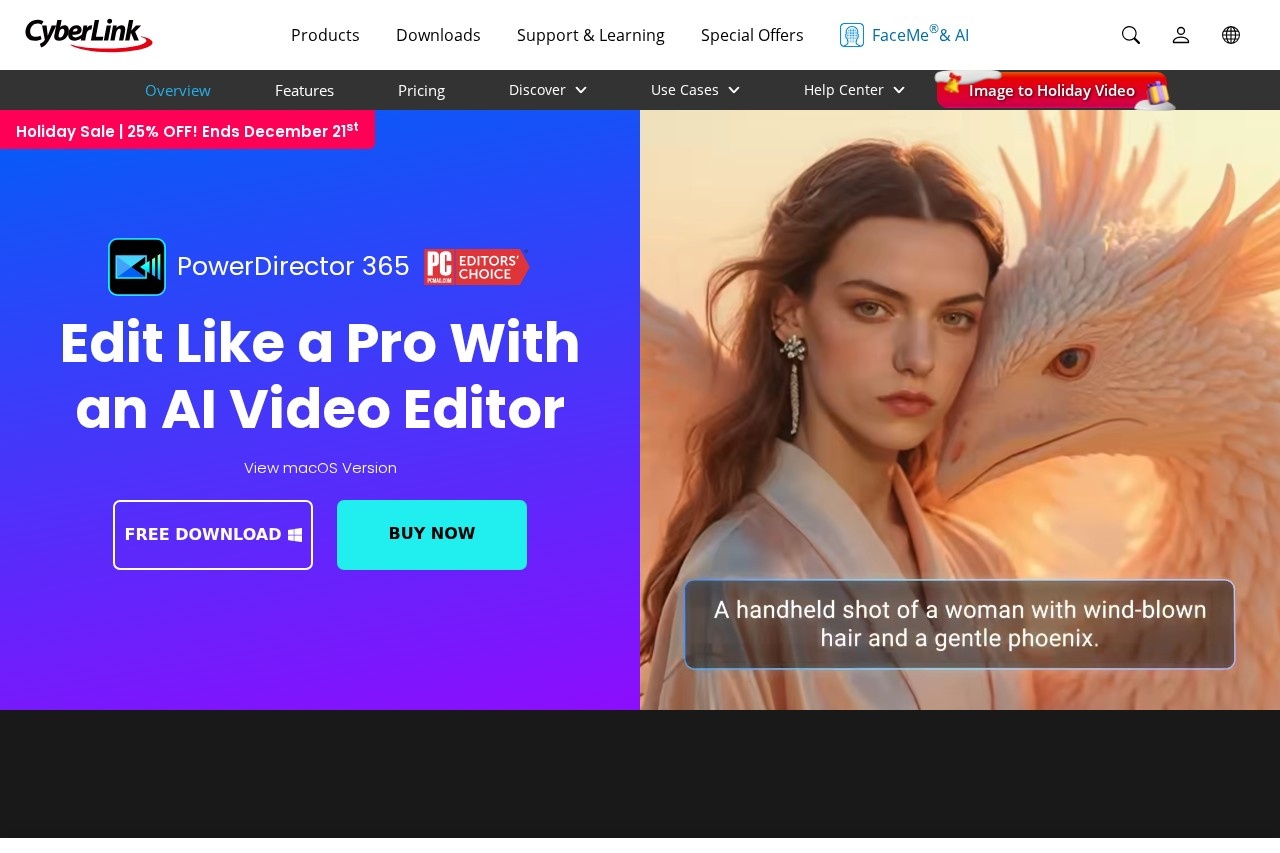1280x853 pixels.
Task: Click the PC Editors' Choice badge
Action: click(x=476, y=267)
